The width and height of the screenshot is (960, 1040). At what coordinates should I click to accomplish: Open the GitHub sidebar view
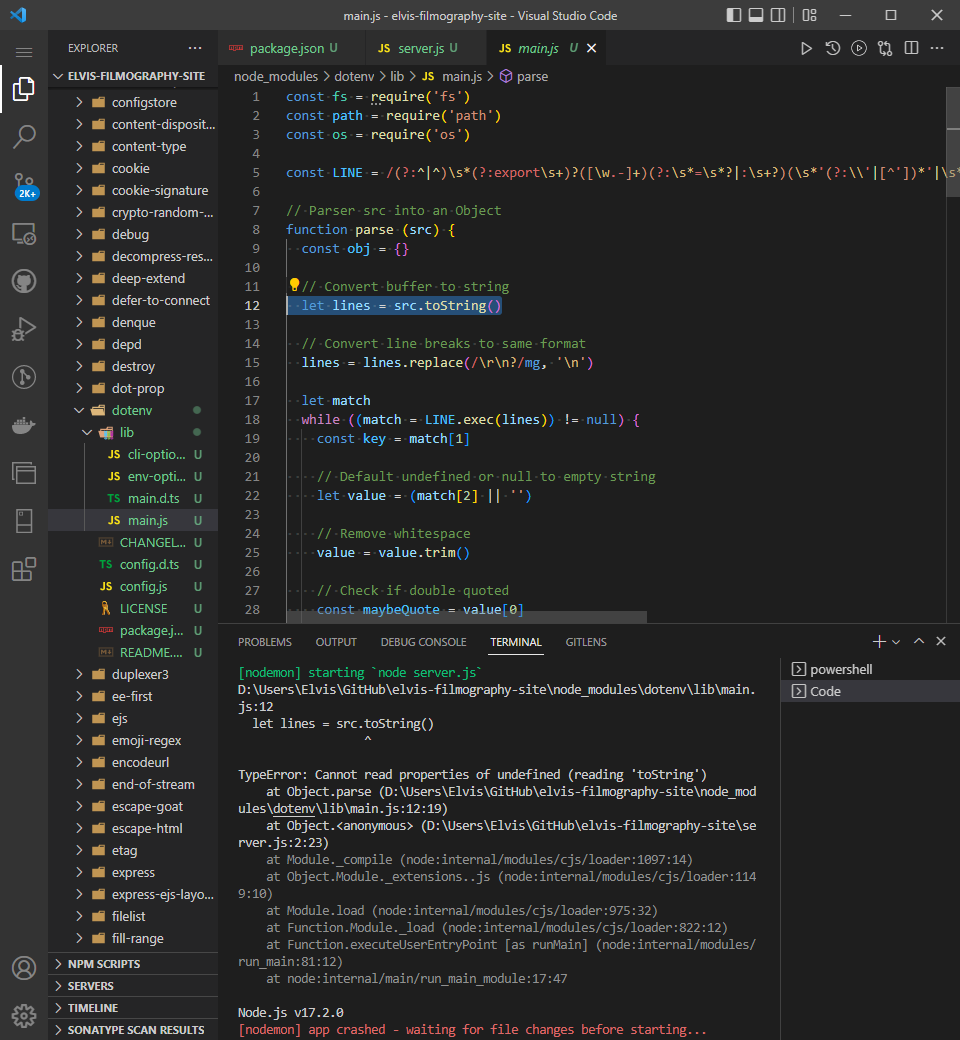24,281
